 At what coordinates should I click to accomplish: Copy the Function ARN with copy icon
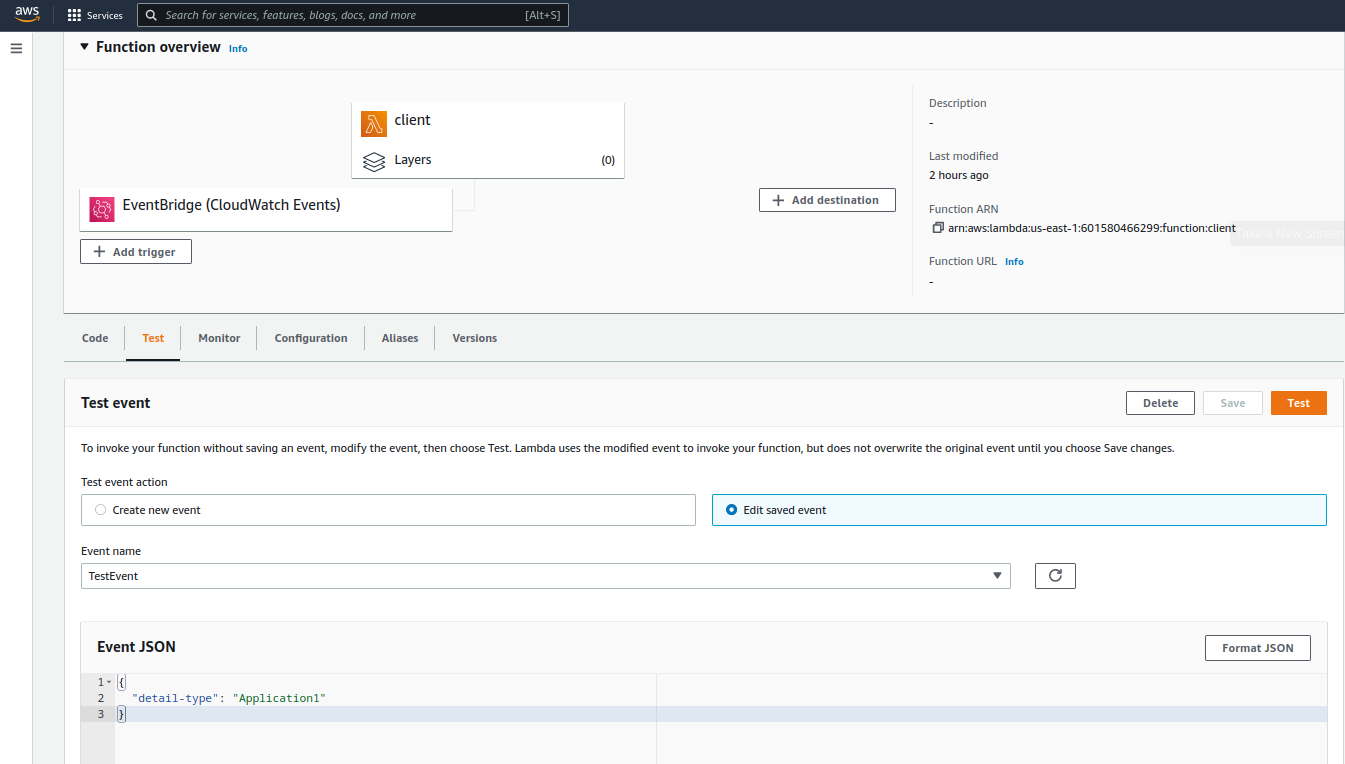point(937,228)
